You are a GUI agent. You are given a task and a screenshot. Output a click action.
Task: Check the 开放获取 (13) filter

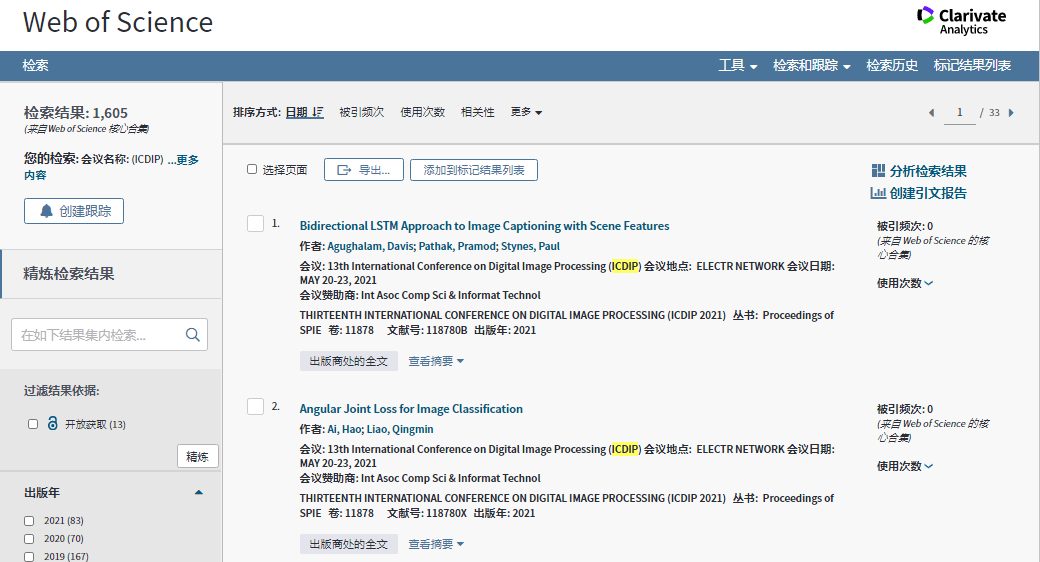click(x=32, y=424)
